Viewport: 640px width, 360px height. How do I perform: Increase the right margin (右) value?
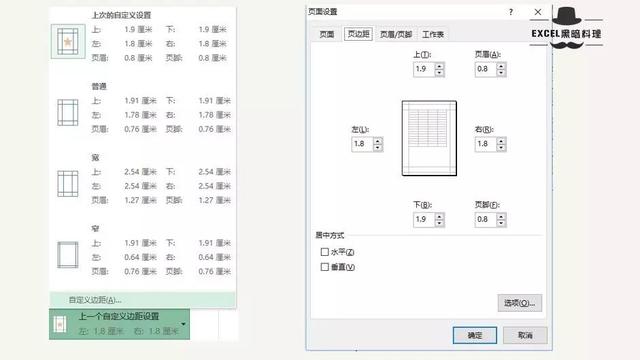(501, 141)
